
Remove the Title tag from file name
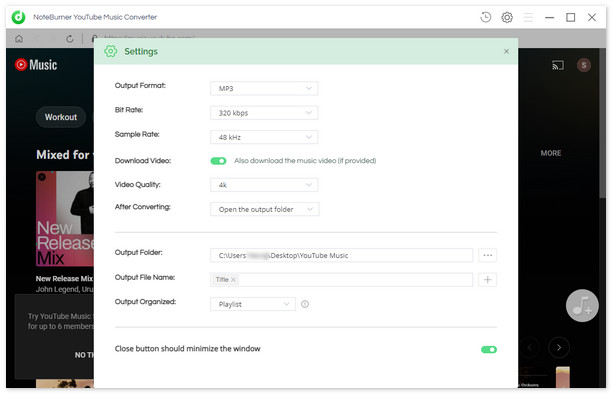(x=233, y=280)
